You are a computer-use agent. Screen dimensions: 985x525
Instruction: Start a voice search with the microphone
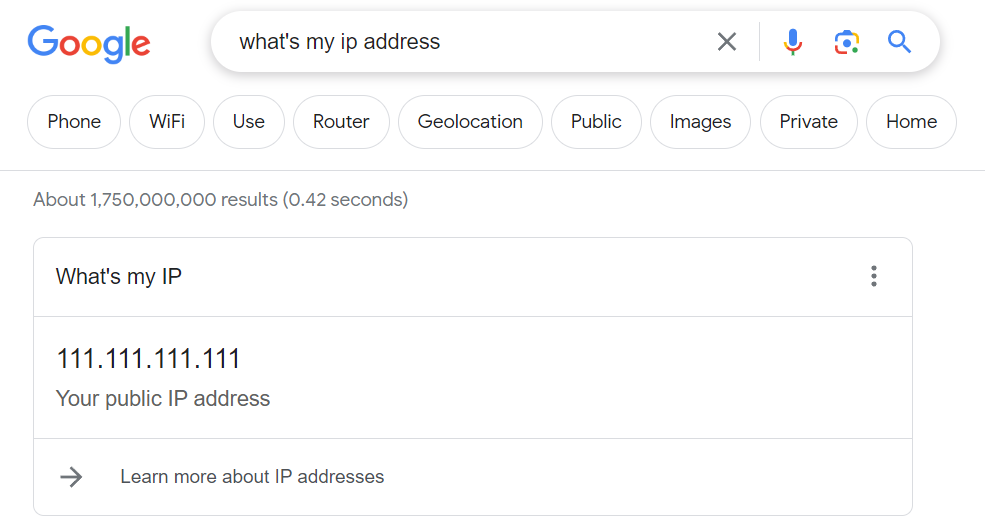(x=793, y=42)
